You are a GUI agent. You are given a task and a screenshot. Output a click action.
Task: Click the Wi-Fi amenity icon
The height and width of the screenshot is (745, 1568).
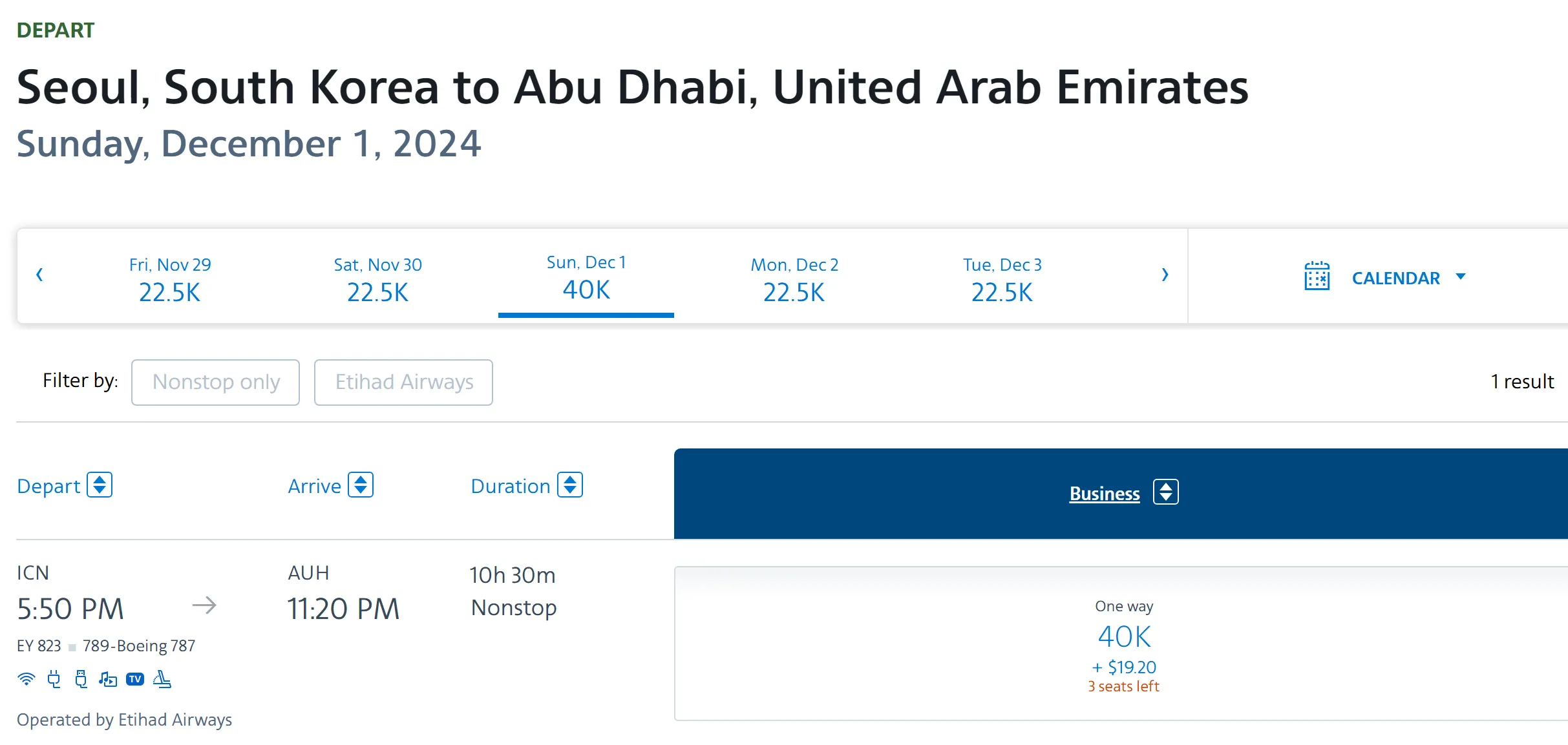pyautogui.click(x=26, y=679)
